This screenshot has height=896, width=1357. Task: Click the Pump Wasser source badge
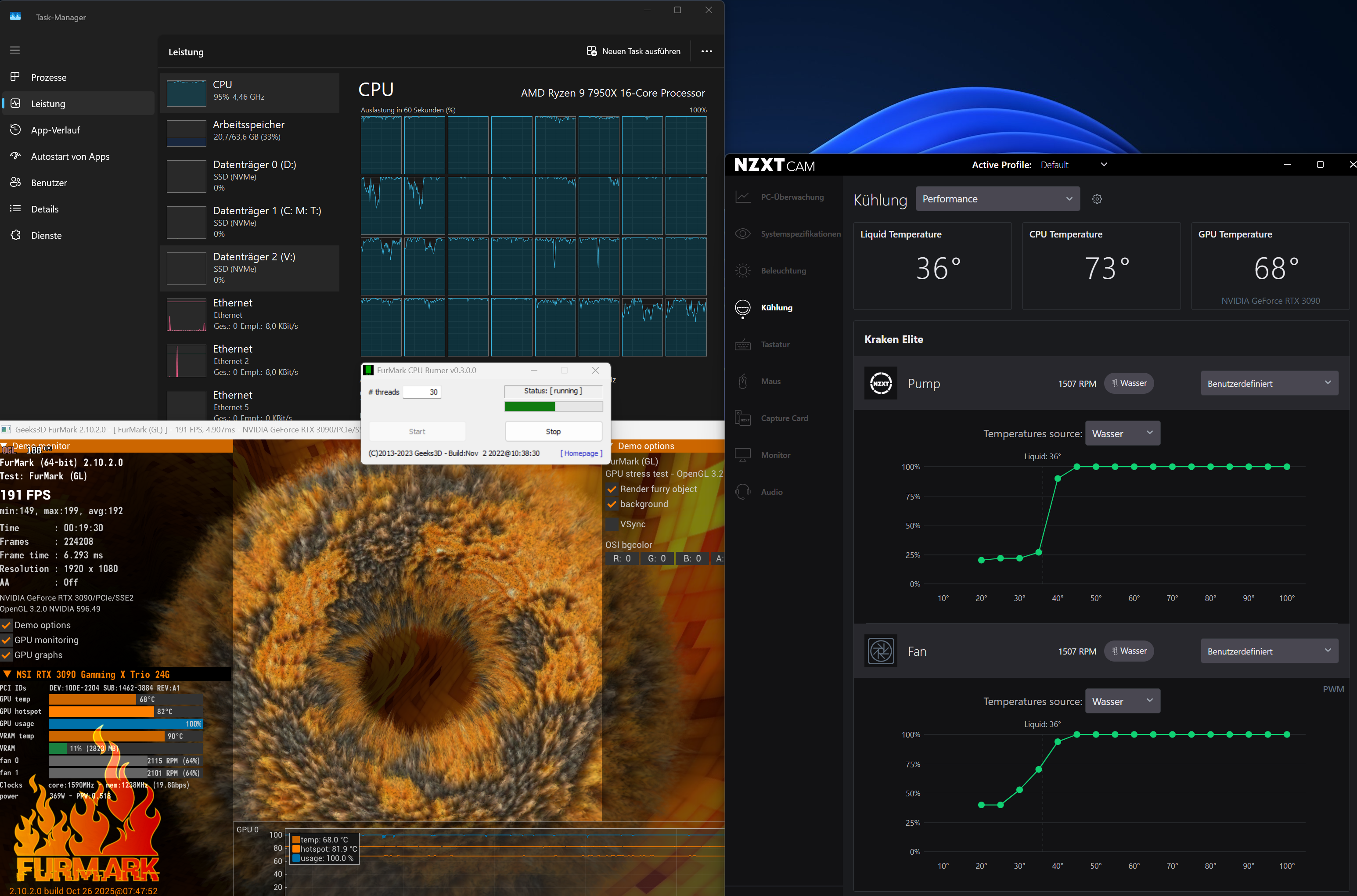pos(1129,383)
